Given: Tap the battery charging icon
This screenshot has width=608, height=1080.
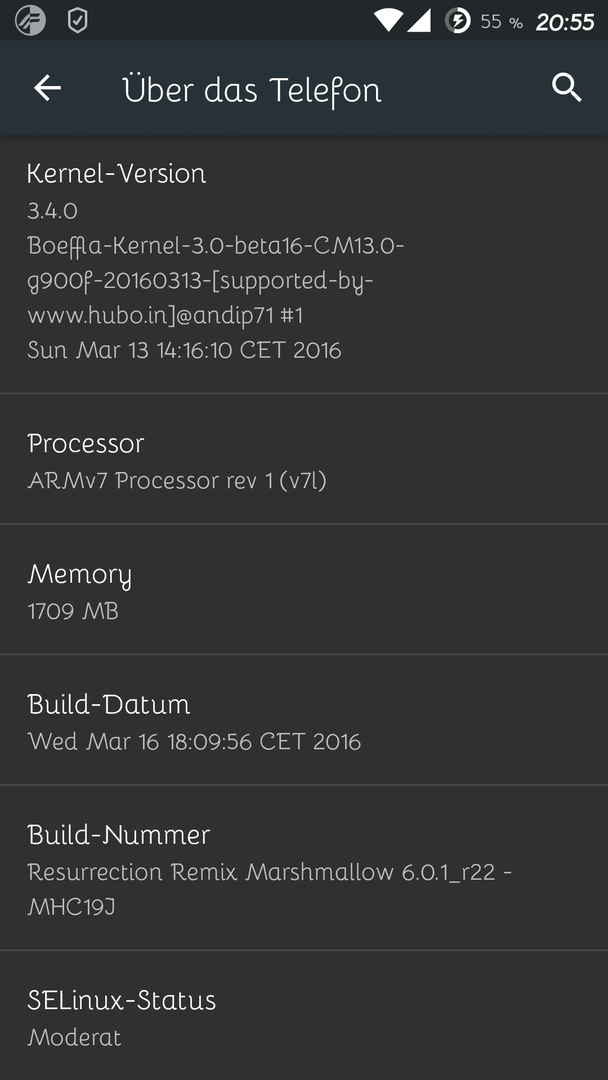Looking at the screenshot, I should pos(457,21).
